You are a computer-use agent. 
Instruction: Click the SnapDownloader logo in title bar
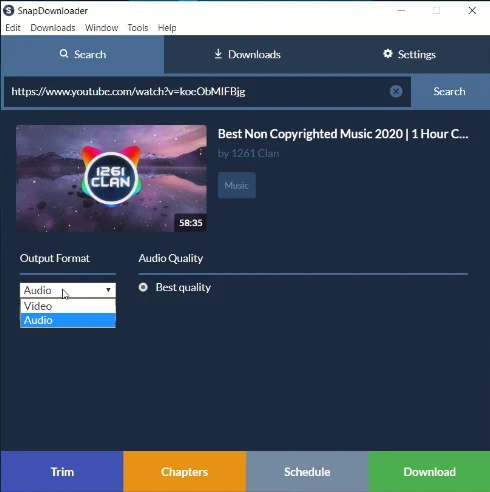pos(8,10)
